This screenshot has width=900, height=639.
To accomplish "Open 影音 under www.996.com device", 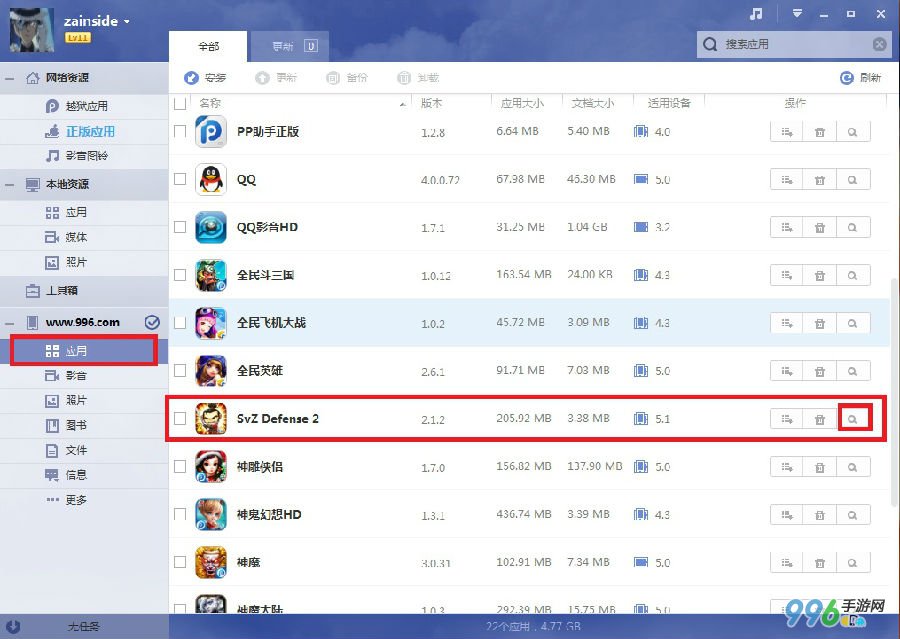I will (x=84, y=375).
